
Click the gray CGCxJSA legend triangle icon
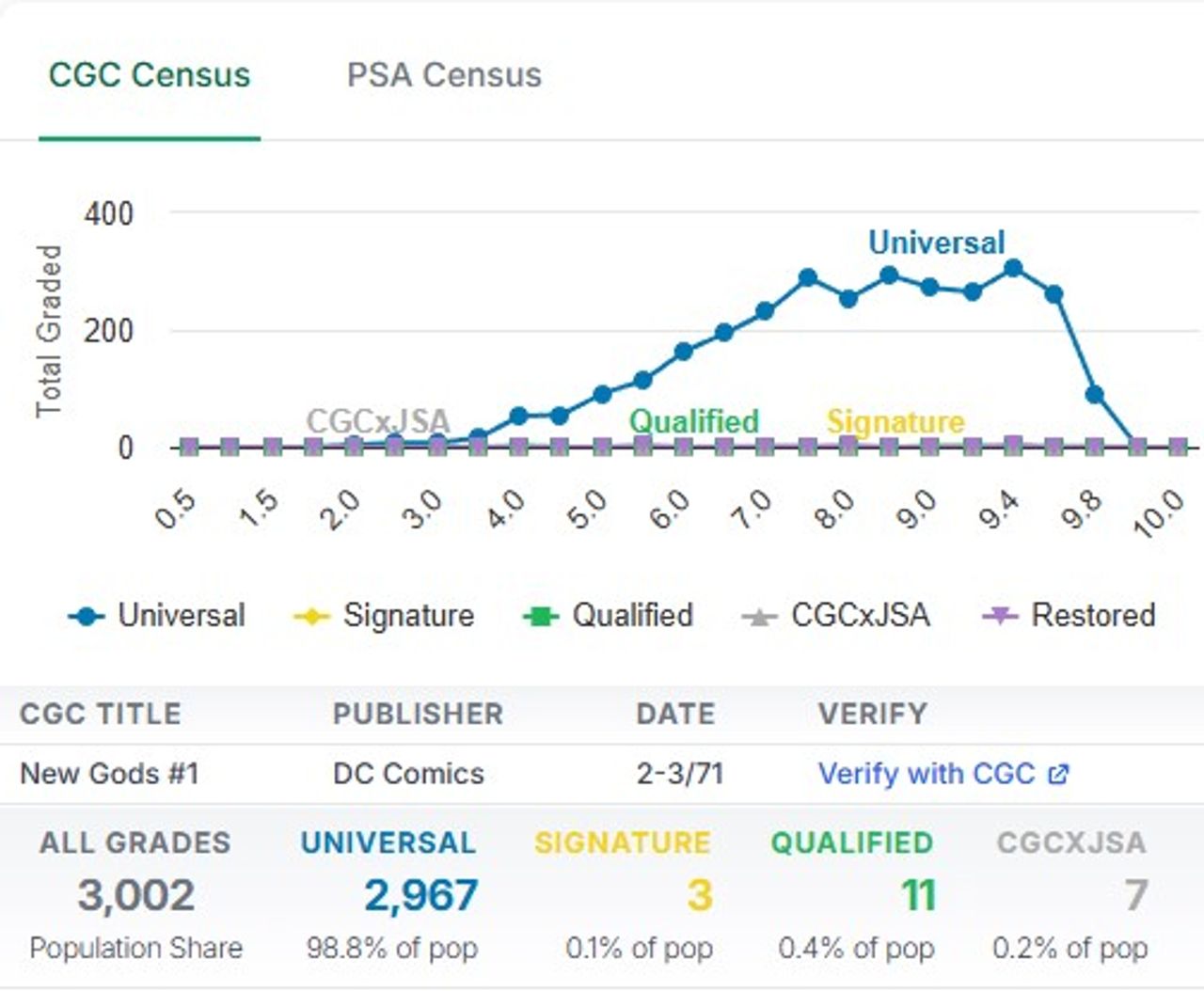(x=758, y=617)
